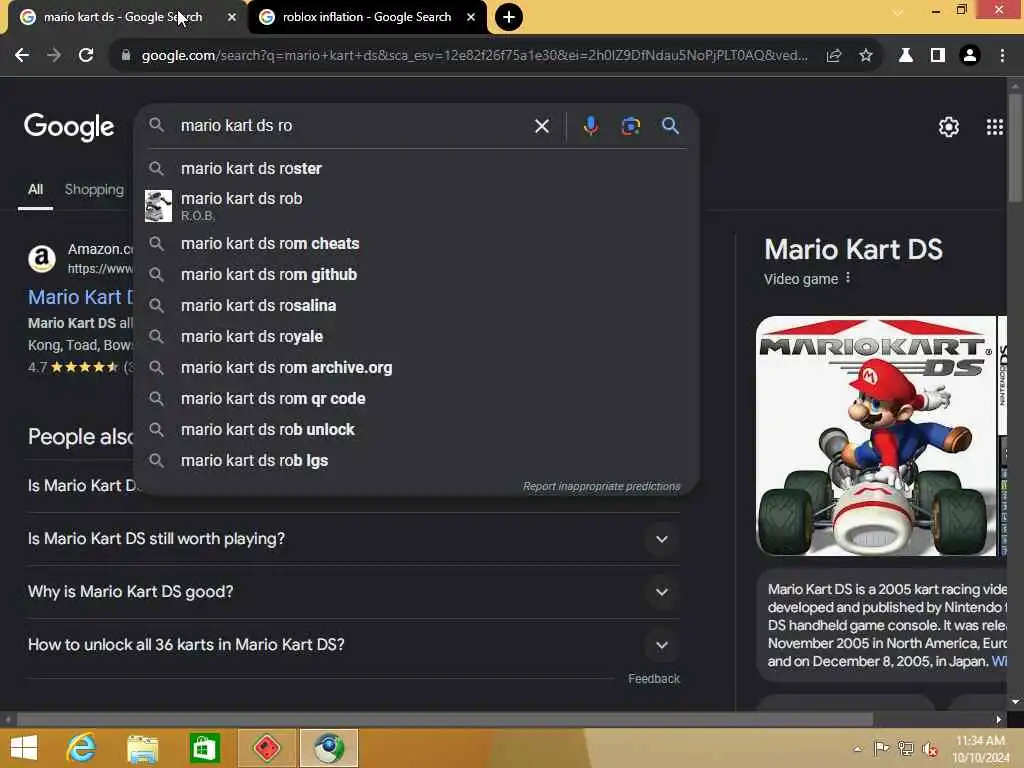Search by image with Lens icon

[630, 126]
